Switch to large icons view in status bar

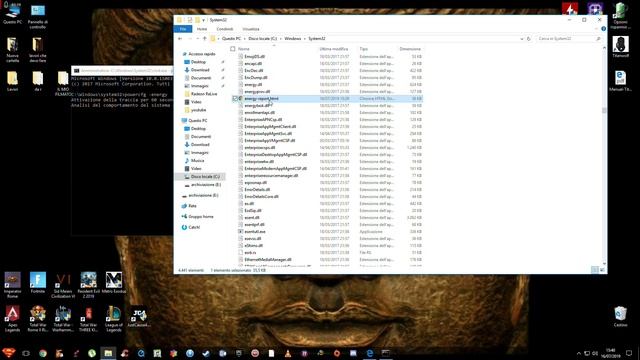(602, 270)
